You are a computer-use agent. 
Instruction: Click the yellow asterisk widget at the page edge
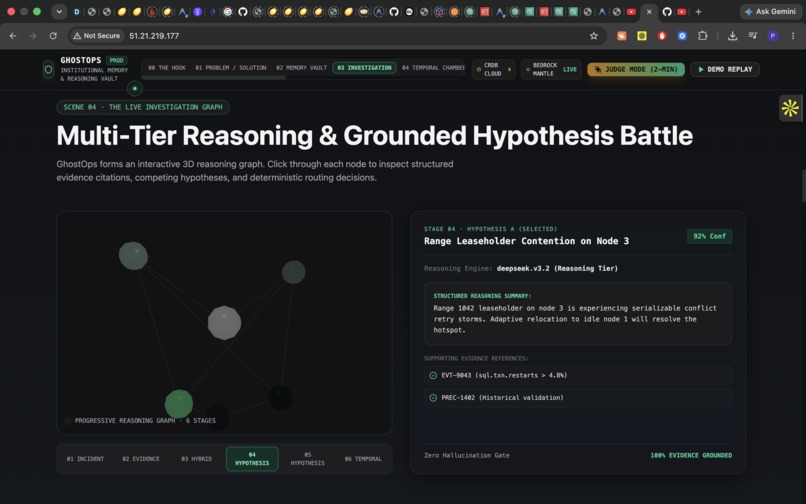click(790, 108)
